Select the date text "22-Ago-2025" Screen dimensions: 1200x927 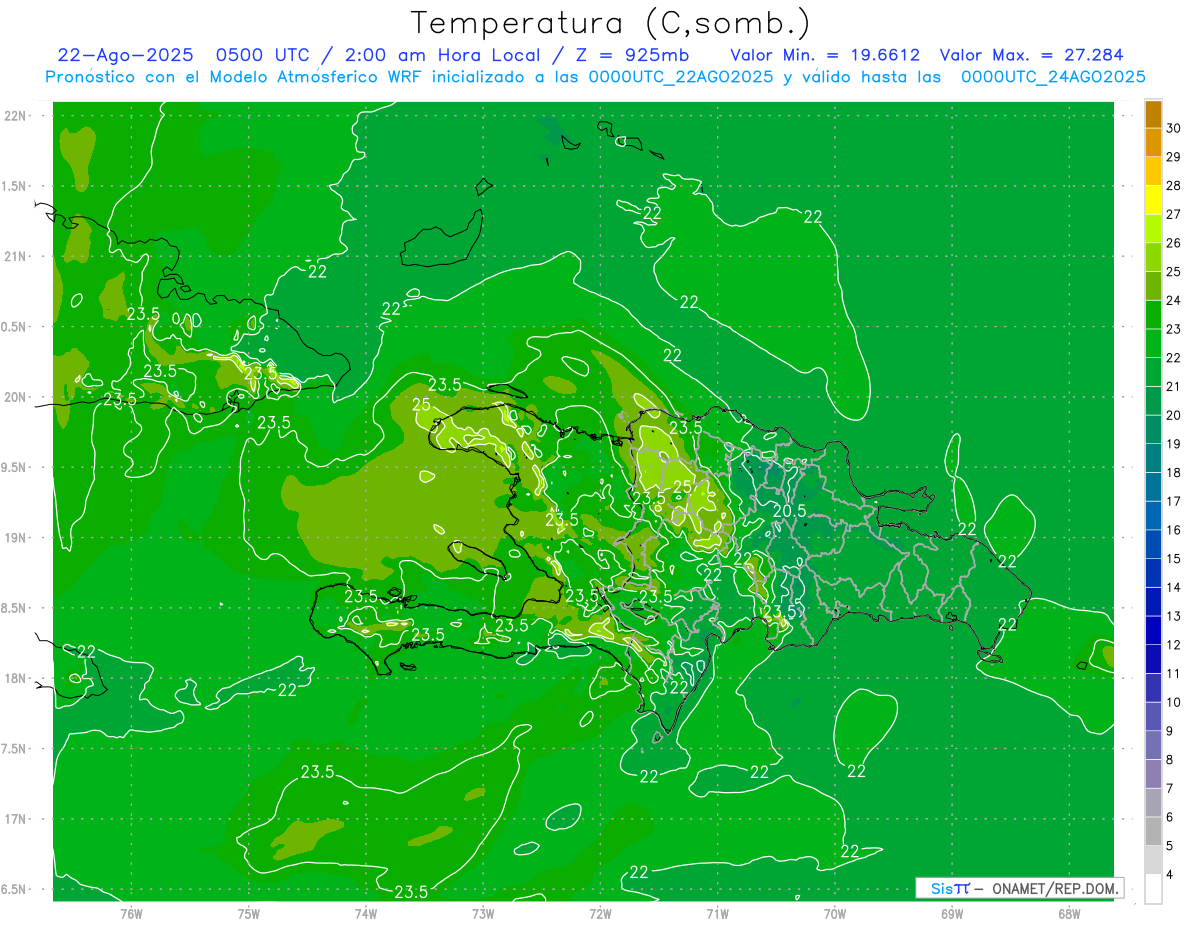tap(125, 55)
